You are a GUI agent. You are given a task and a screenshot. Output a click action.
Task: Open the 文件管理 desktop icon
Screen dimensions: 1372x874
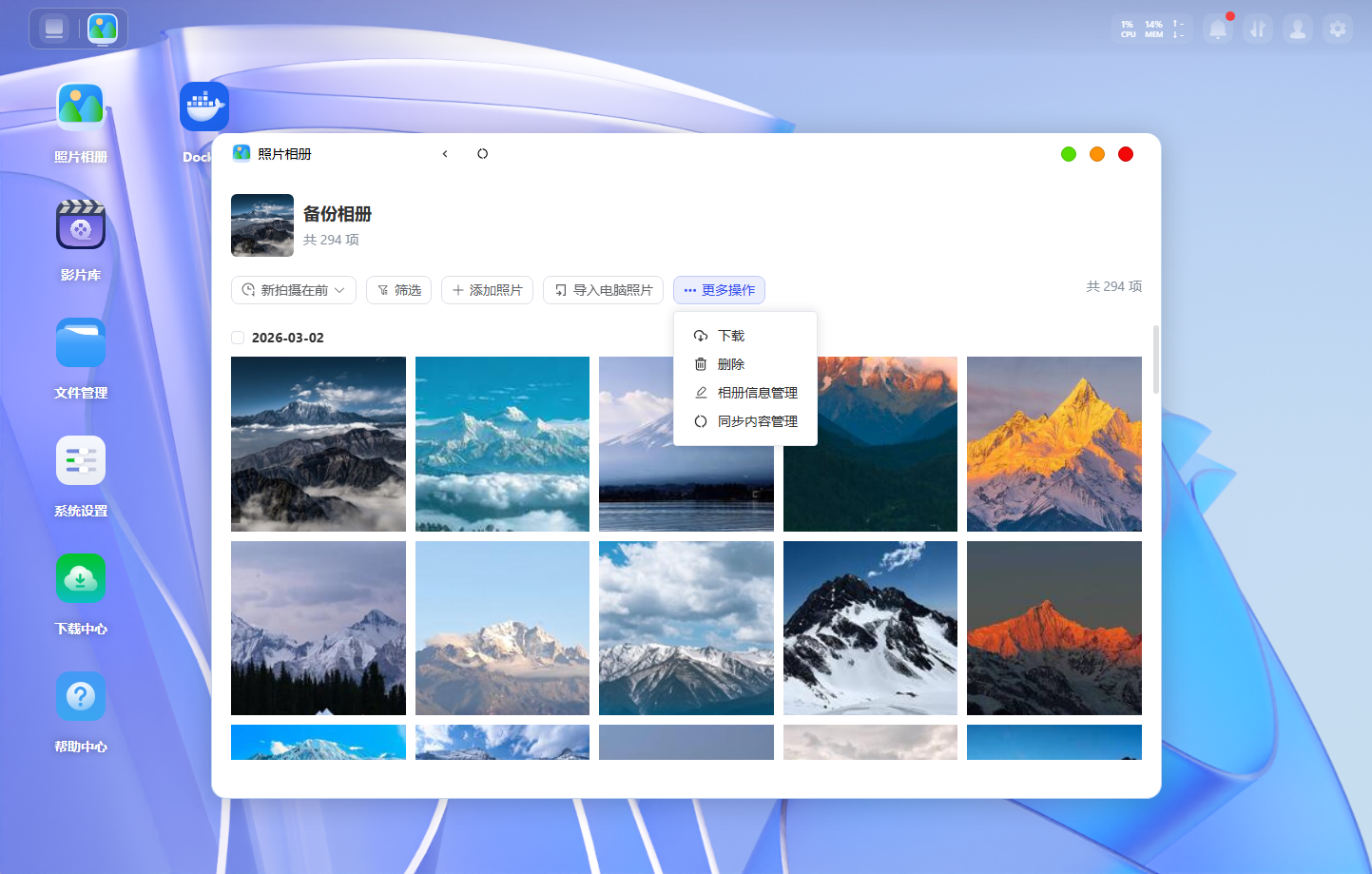point(81,342)
